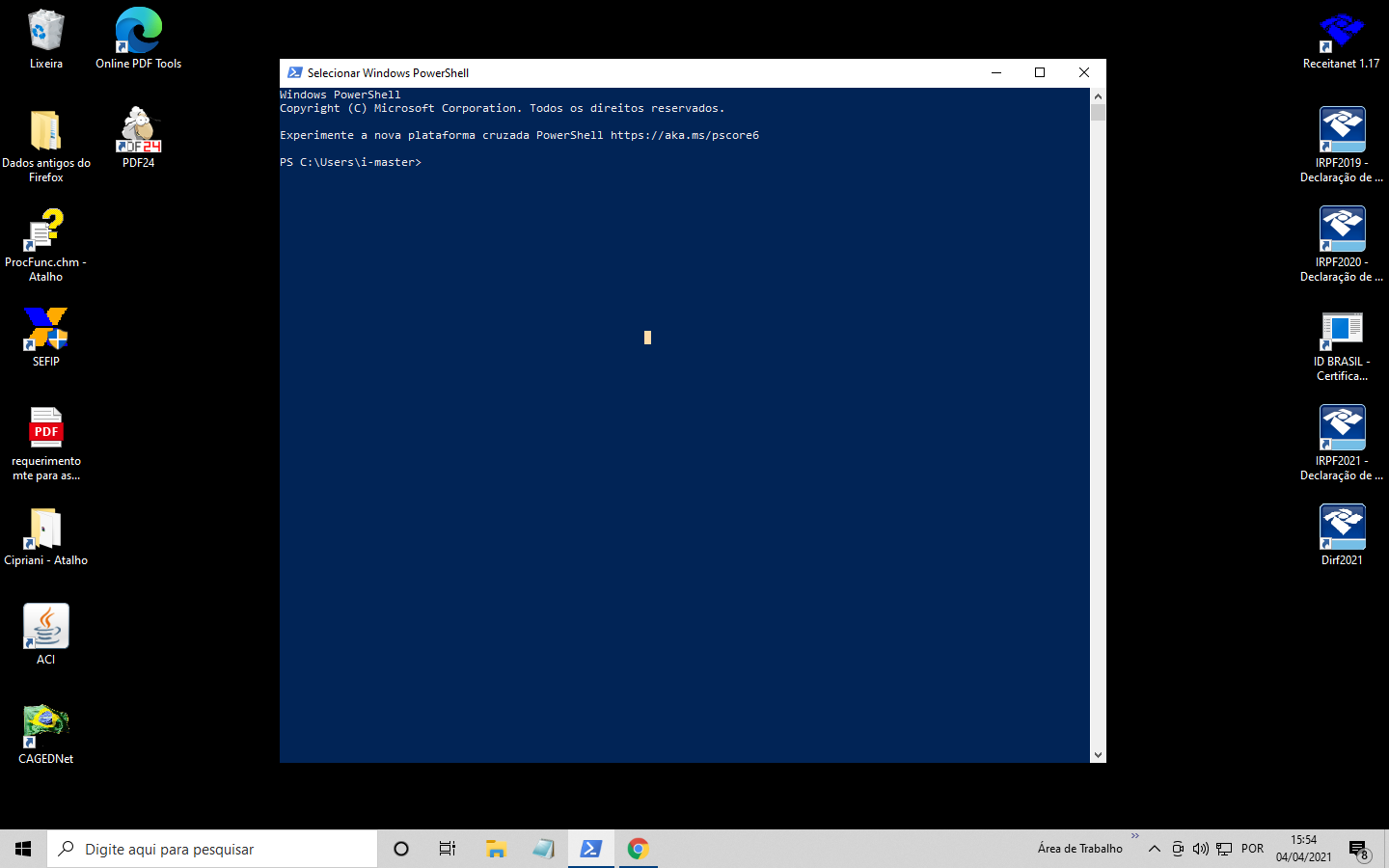Open the Lixeira recycle bin icon

pos(45,39)
